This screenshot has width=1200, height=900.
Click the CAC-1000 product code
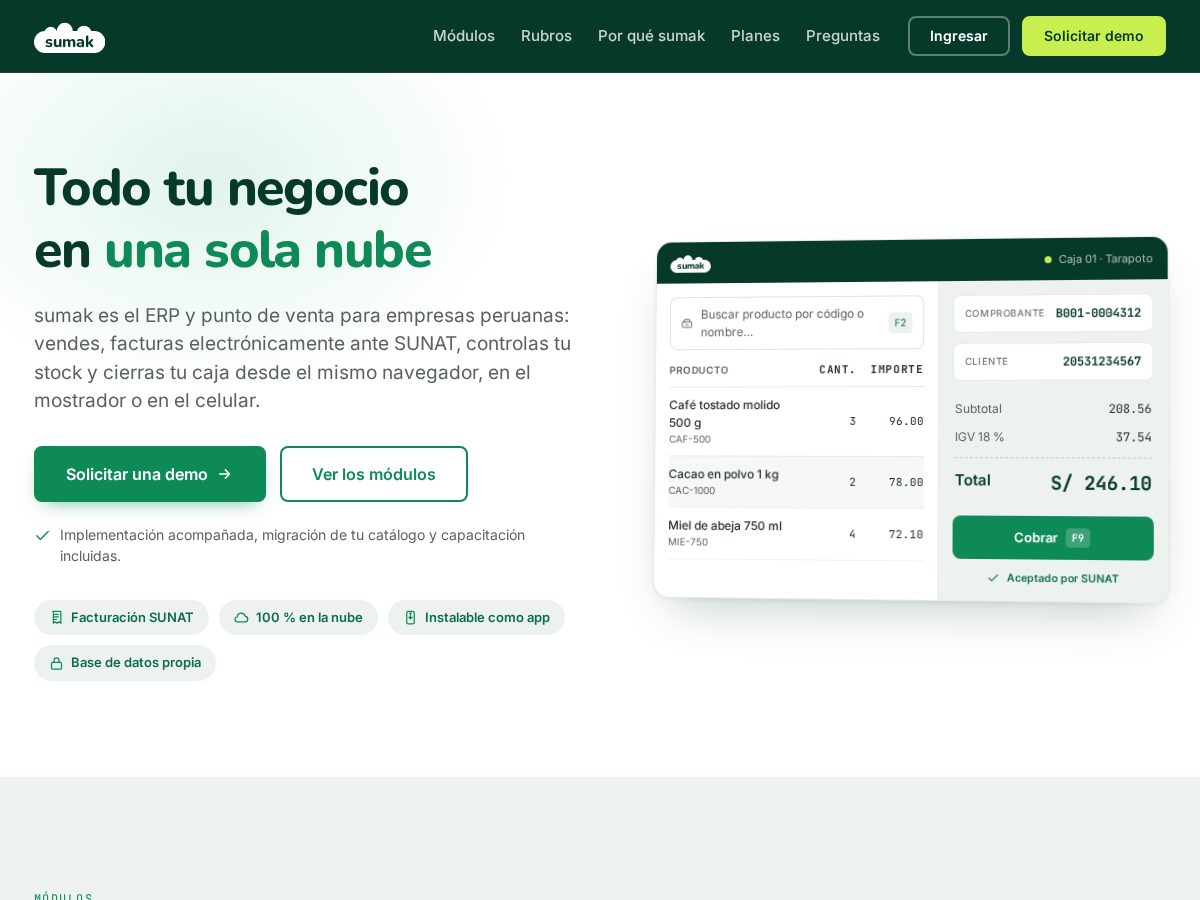coord(692,490)
